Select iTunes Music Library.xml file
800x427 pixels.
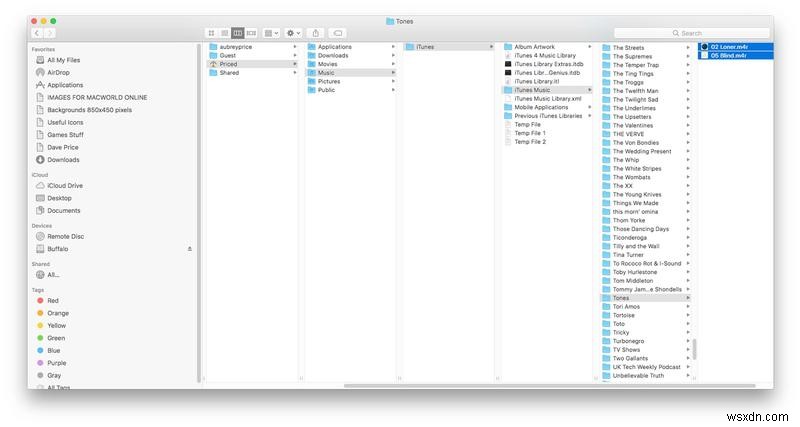548,99
